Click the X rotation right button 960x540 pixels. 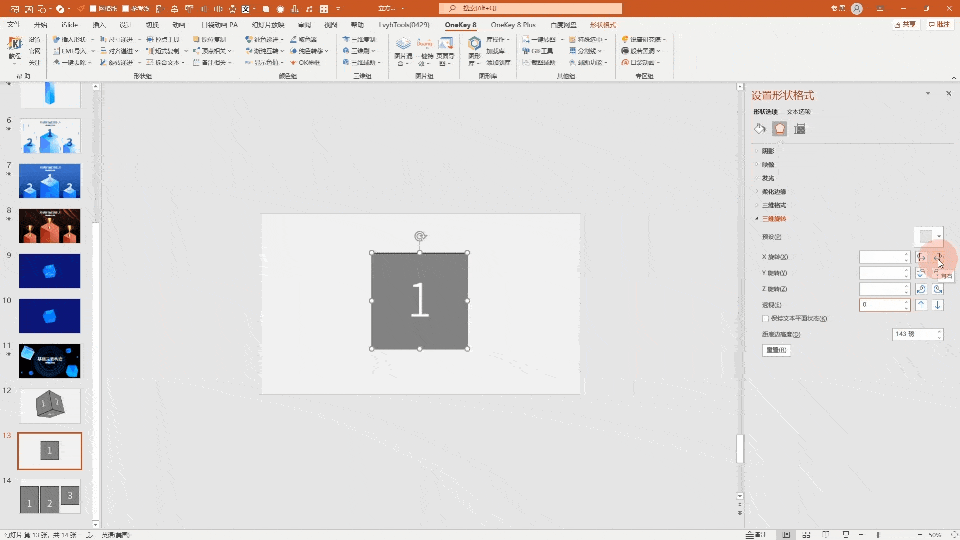coord(937,257)
